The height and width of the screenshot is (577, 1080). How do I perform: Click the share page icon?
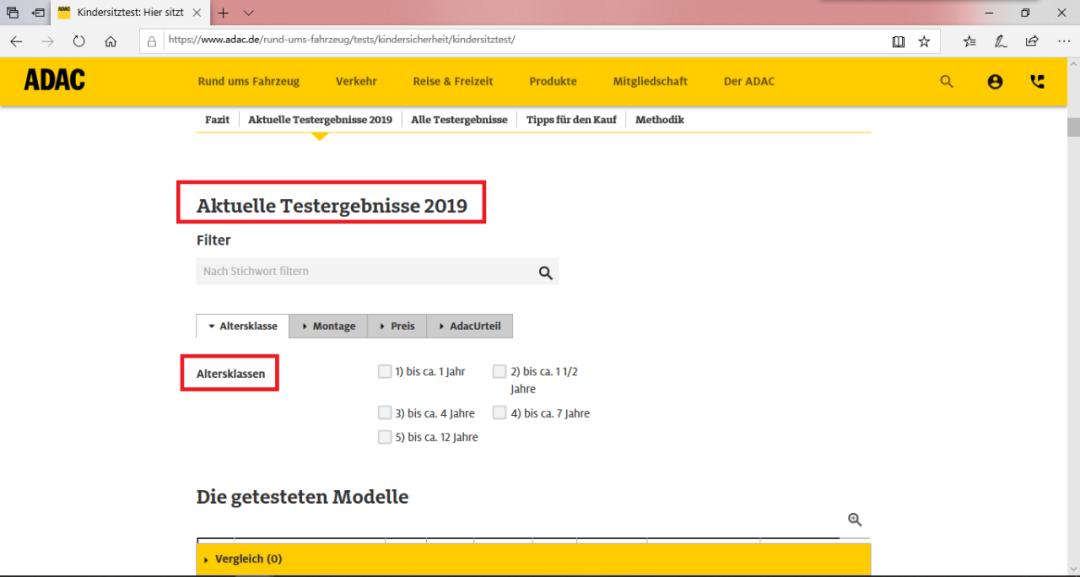click(x=1032, y=41)
